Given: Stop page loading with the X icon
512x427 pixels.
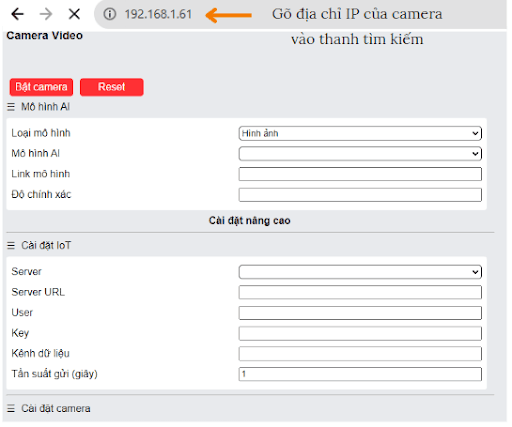Looking at the screenshot, I should pyautogui.click(x=74, y=14).
